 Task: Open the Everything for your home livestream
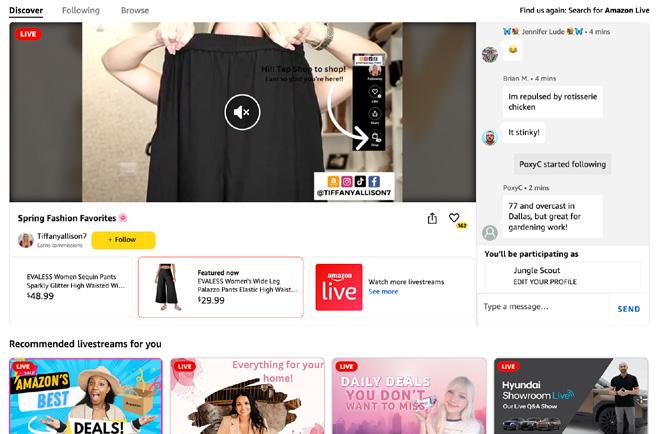click(x=247, y=396)
